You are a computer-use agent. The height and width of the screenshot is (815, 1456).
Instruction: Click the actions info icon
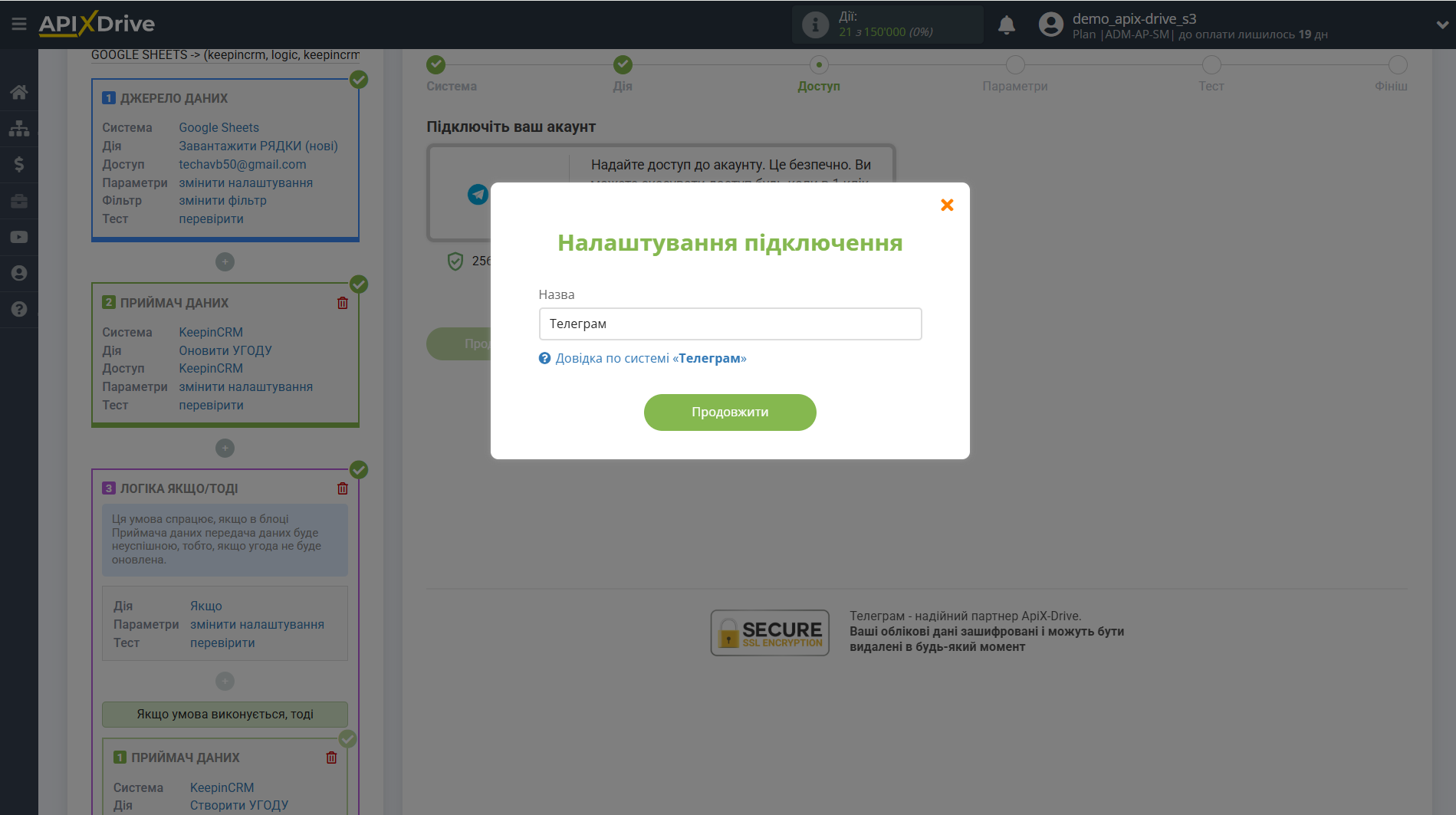point(815,25)
